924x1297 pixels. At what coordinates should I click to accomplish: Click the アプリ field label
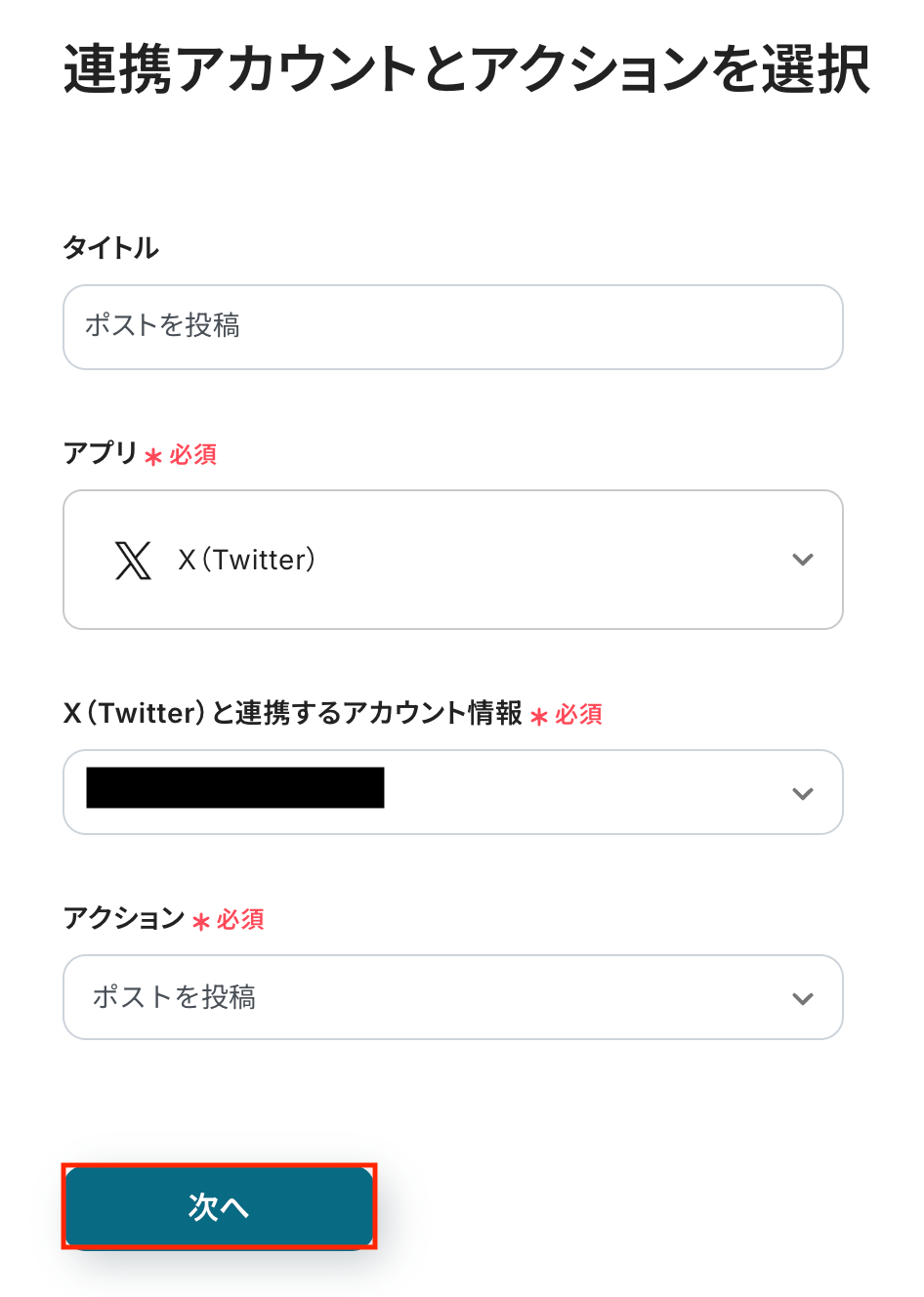[x=101, y=453]
